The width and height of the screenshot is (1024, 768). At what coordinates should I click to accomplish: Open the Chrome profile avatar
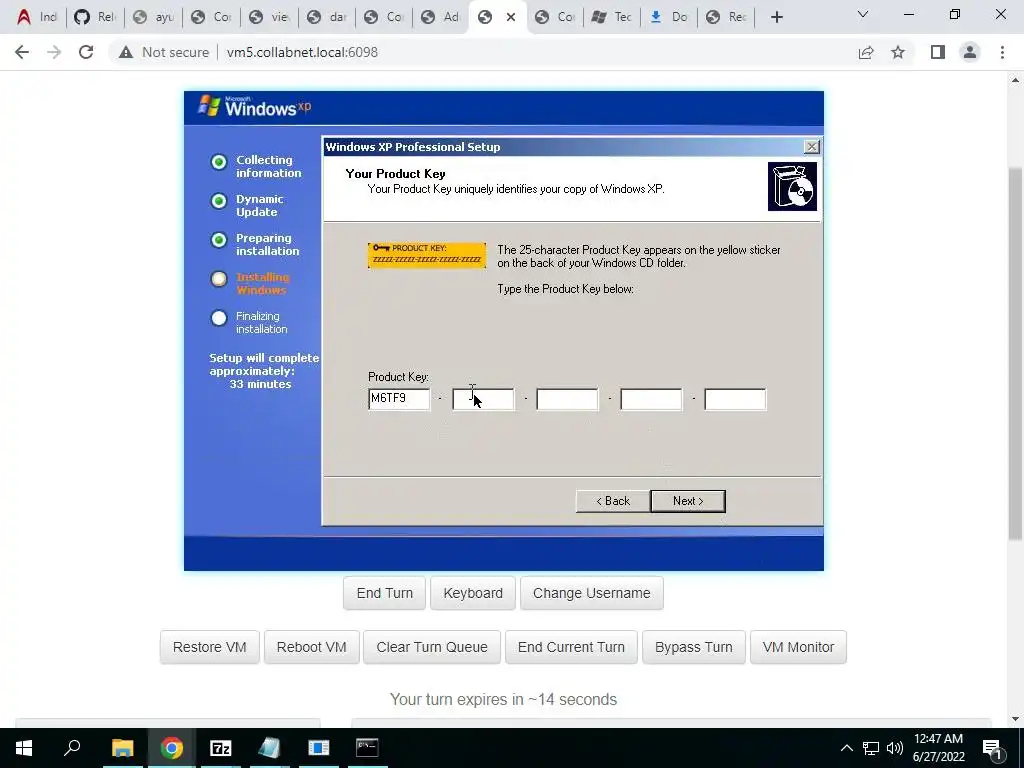point(970,52)
